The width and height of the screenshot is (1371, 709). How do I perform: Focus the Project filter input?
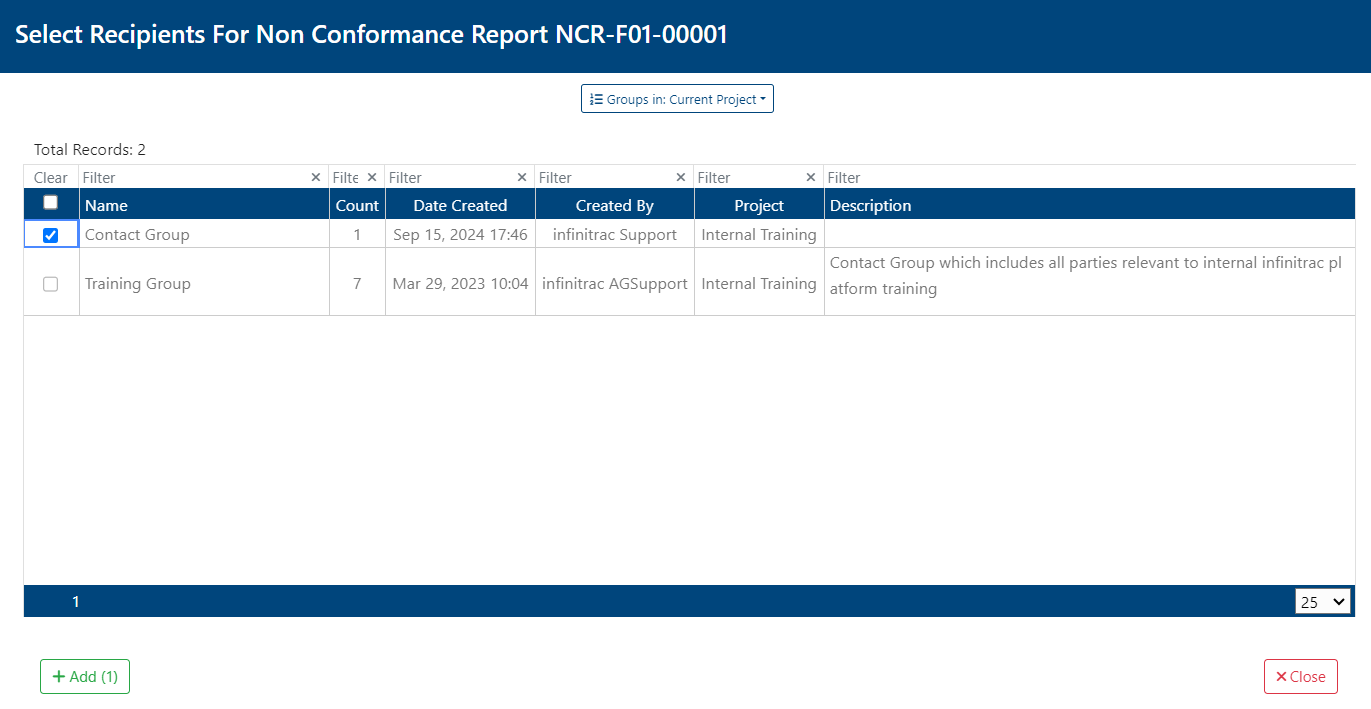tap(750, 177)
